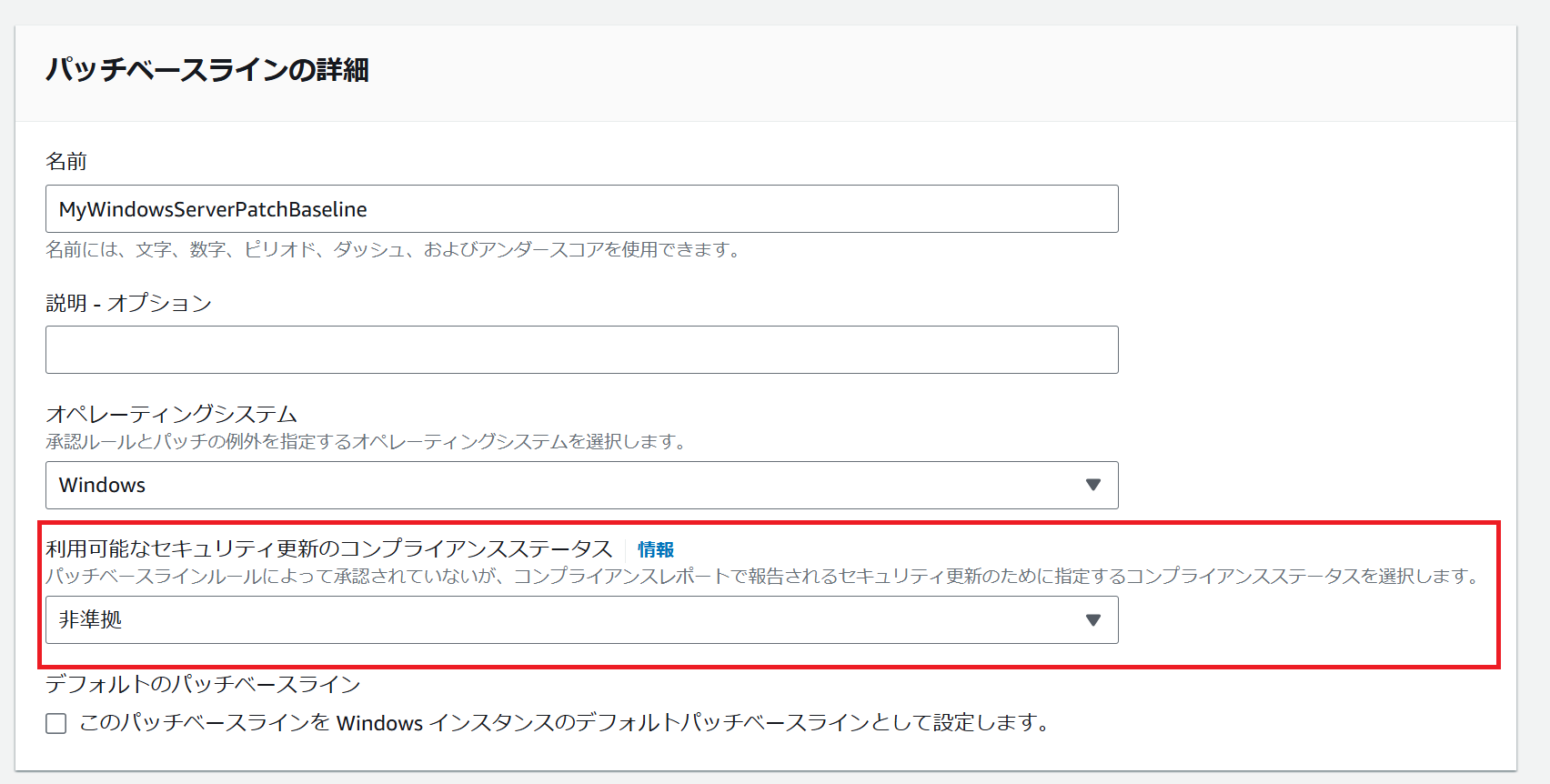Click the 'このパッチベースラインを Windows…' checkbox label

tap(564, 723)
